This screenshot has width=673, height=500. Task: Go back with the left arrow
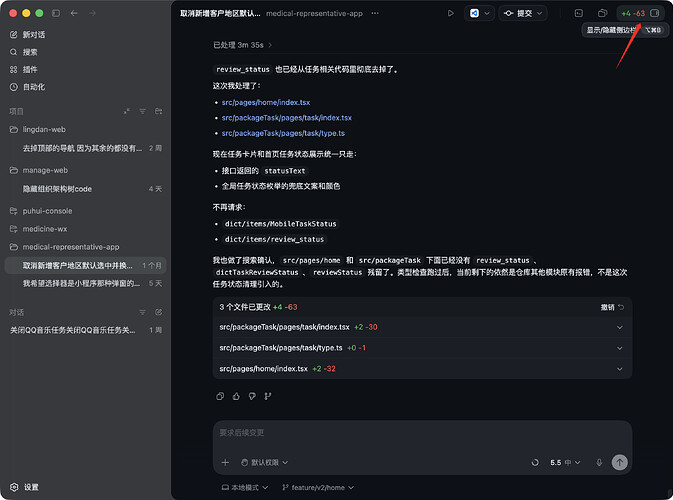(74, 13)
